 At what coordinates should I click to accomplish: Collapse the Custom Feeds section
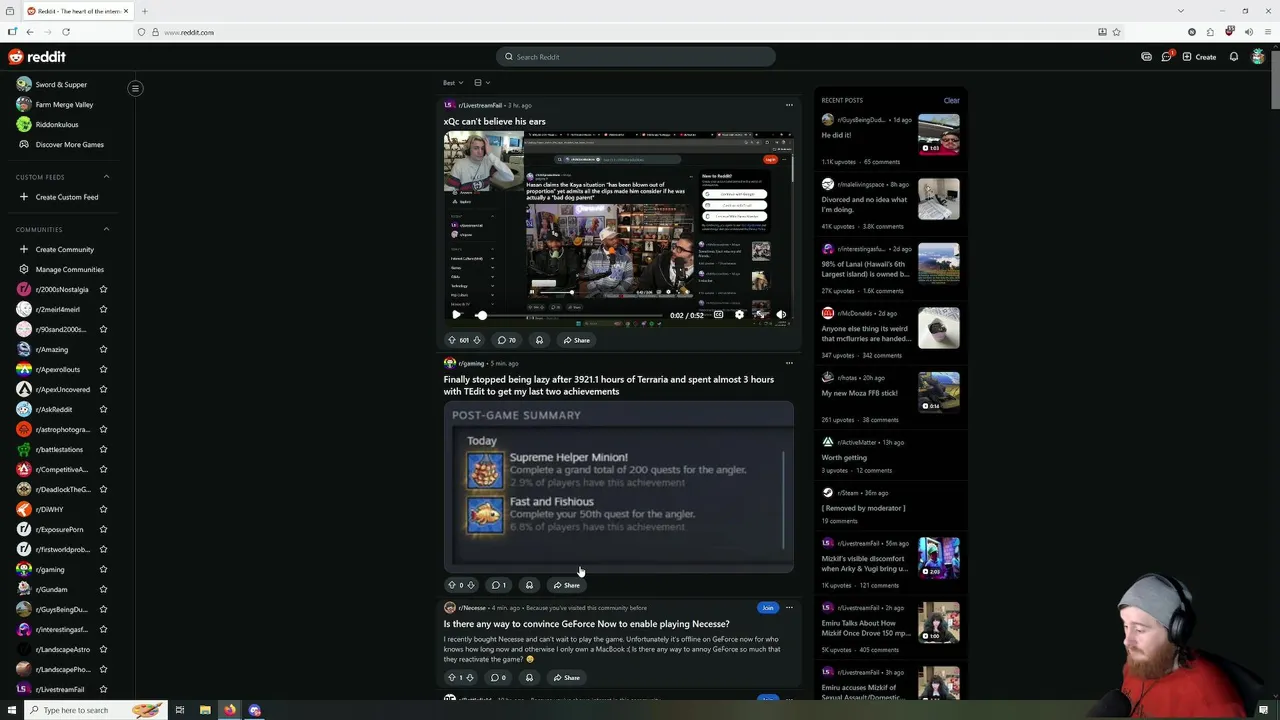106,177
